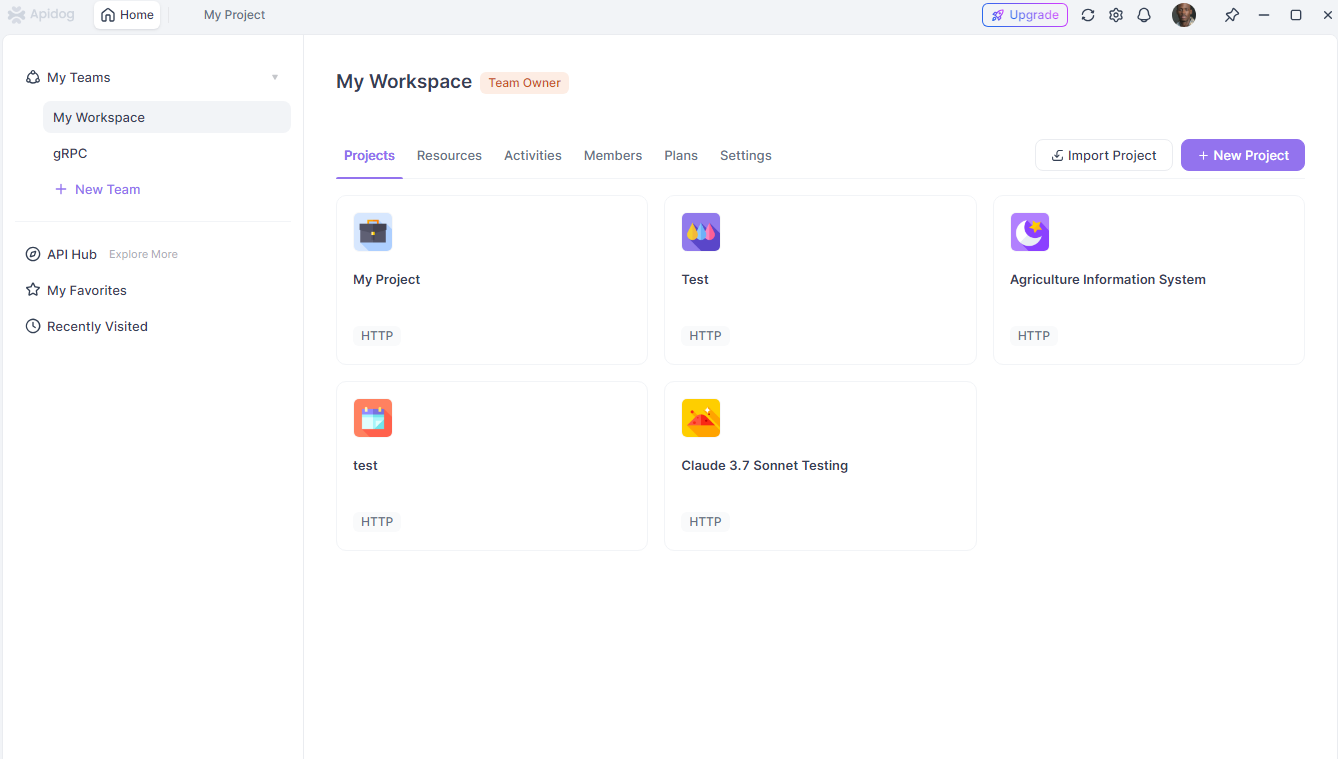Open the notifications bell icon

pos(1144,15)
